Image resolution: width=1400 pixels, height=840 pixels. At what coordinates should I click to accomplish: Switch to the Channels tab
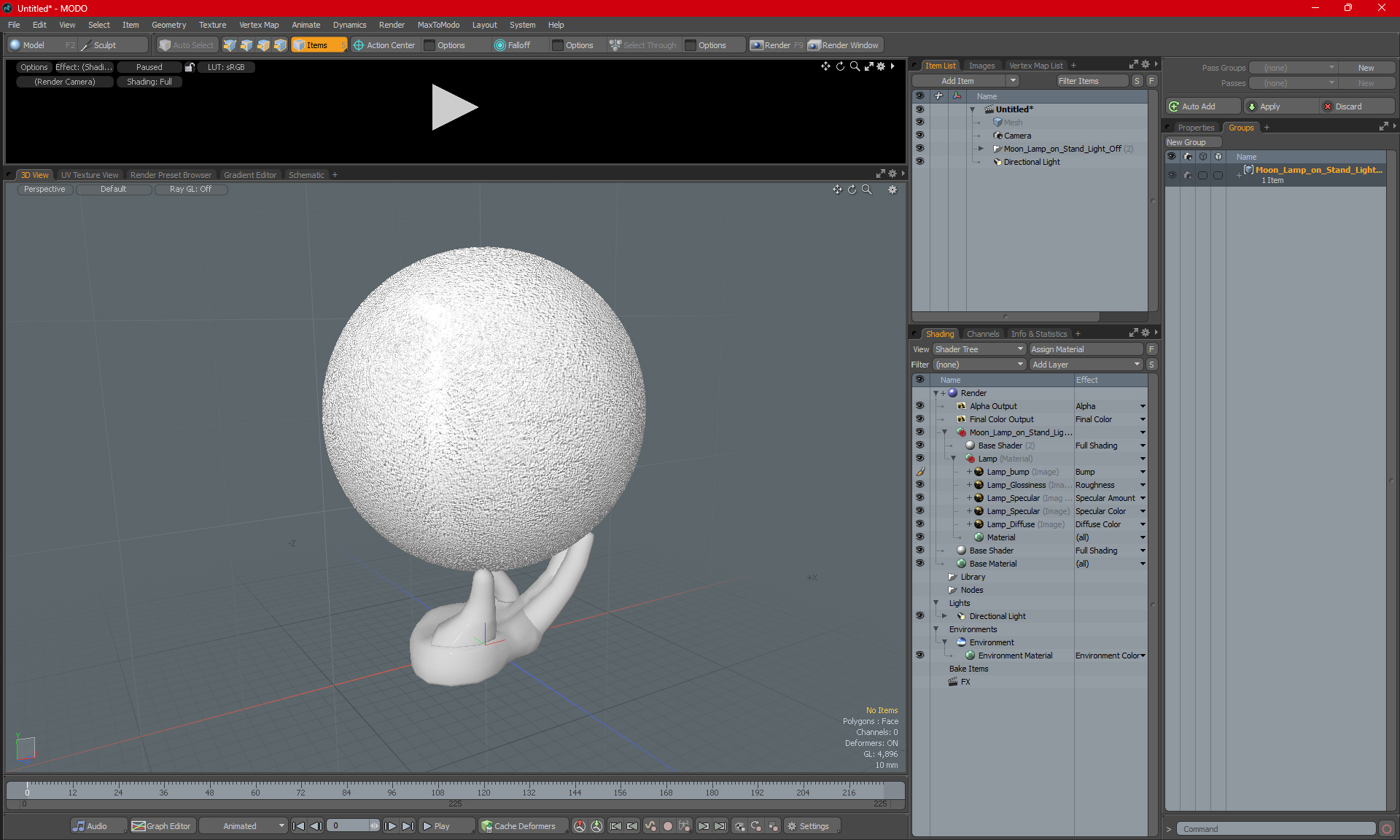coord(982,334)
